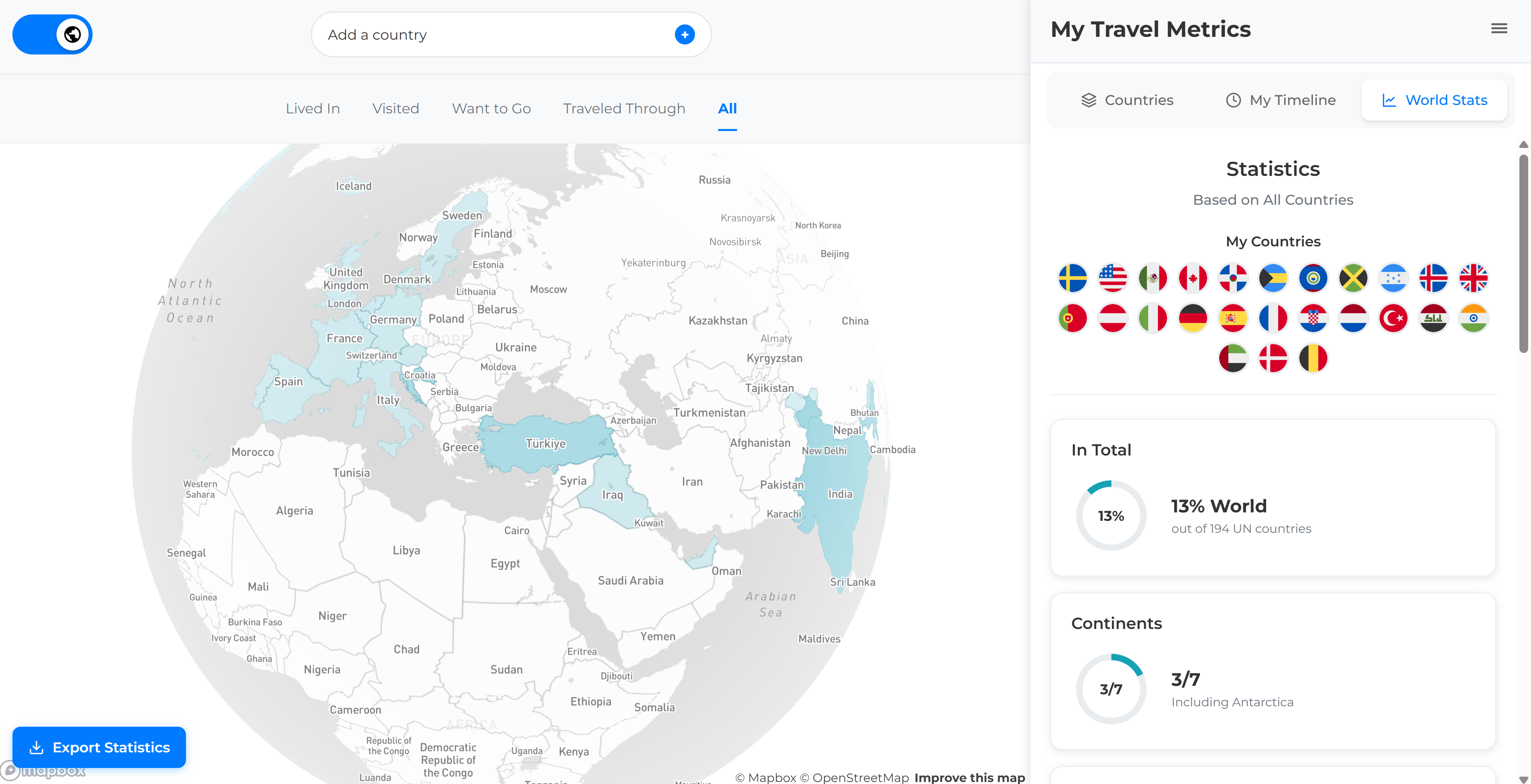Click the United Kingdom flag

coord(1474,278)
